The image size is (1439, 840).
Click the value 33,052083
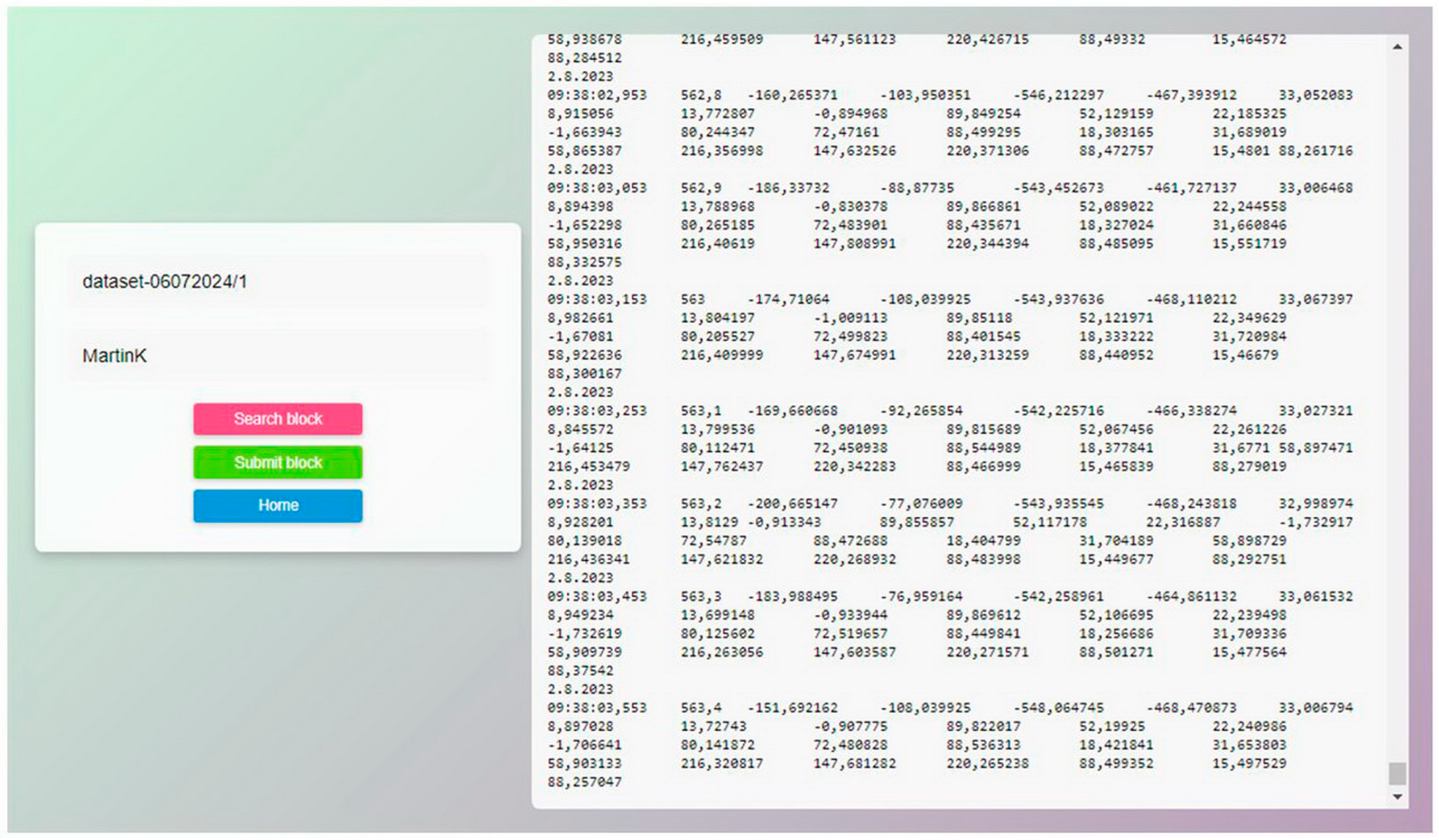click(1315, 95)
